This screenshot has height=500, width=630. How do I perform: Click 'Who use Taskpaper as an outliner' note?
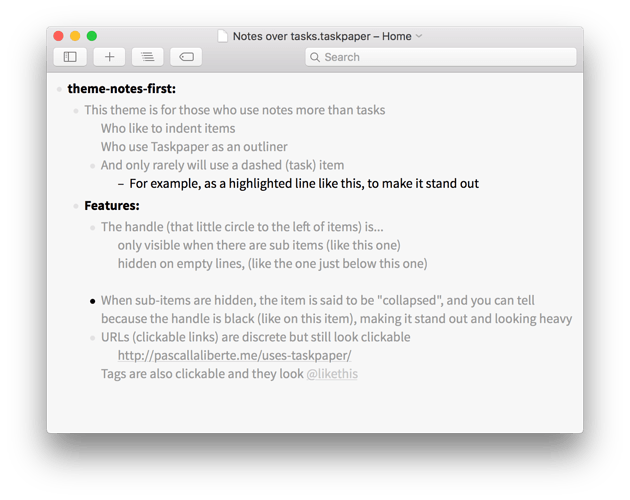tap(194, 147)
